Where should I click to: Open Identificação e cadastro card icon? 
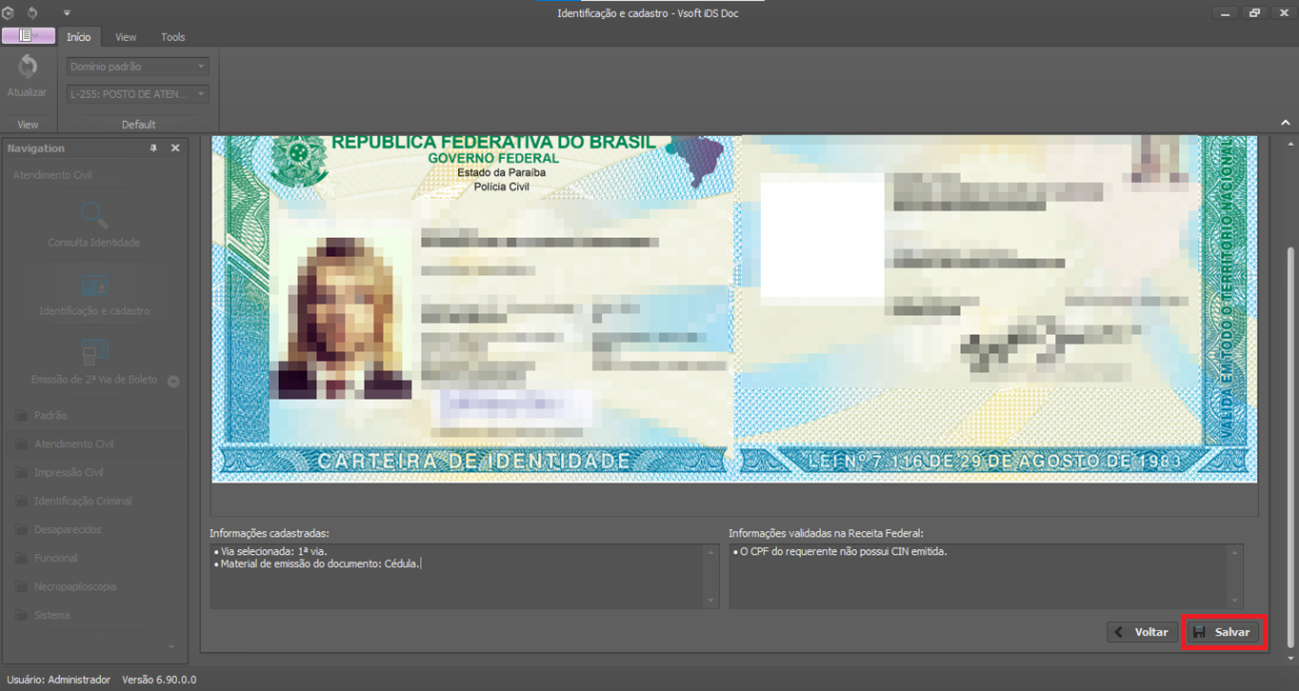(94, 284)
